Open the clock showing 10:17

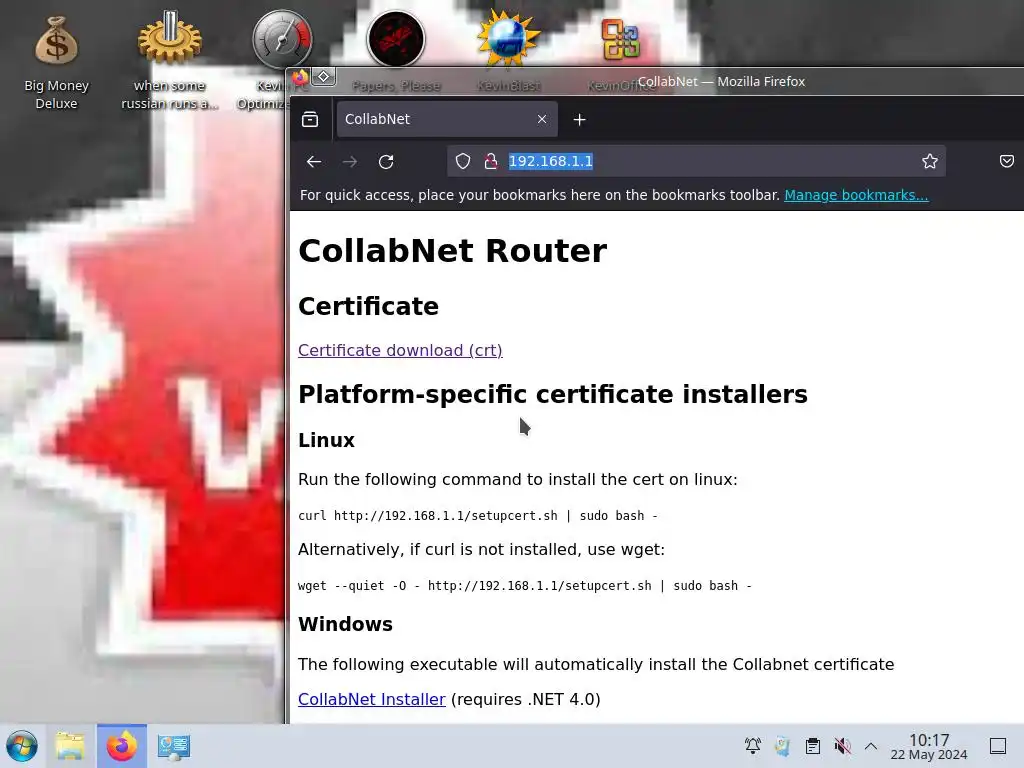929,746
